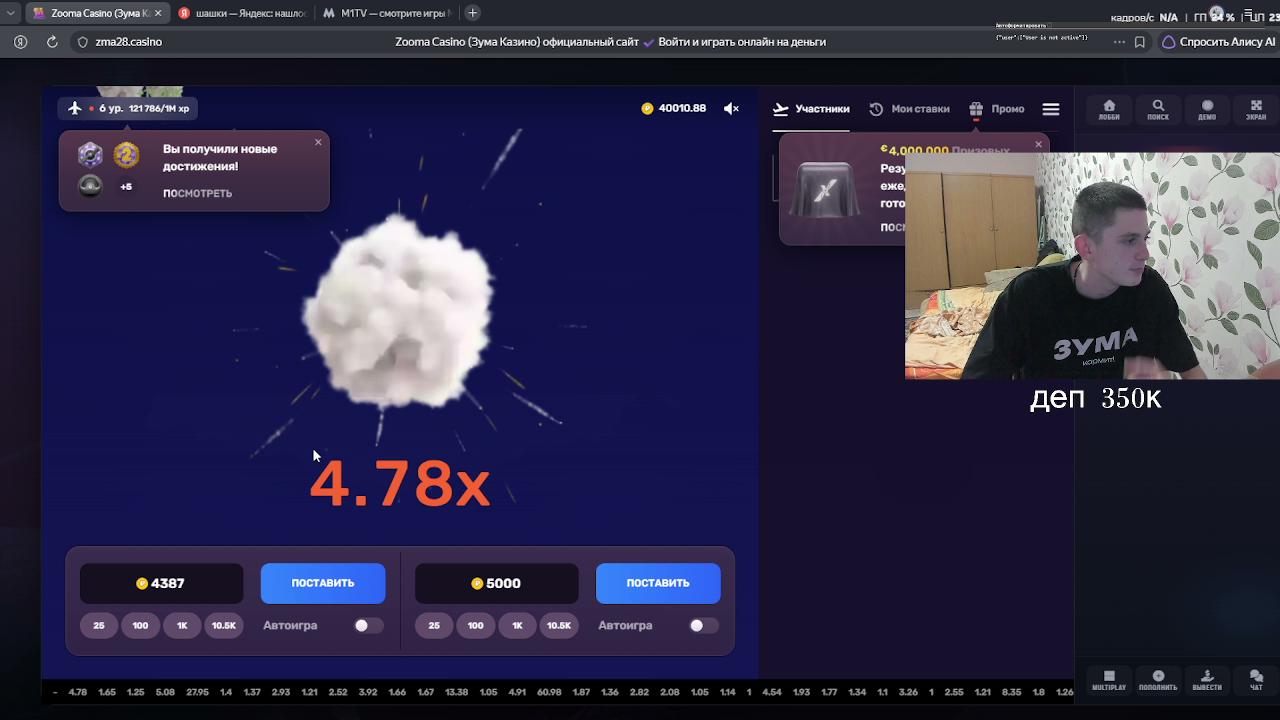This screenshot has width=1280, height=720.
Task: Close the 4,000,000 prize notification
Action: pos(1038,144)
